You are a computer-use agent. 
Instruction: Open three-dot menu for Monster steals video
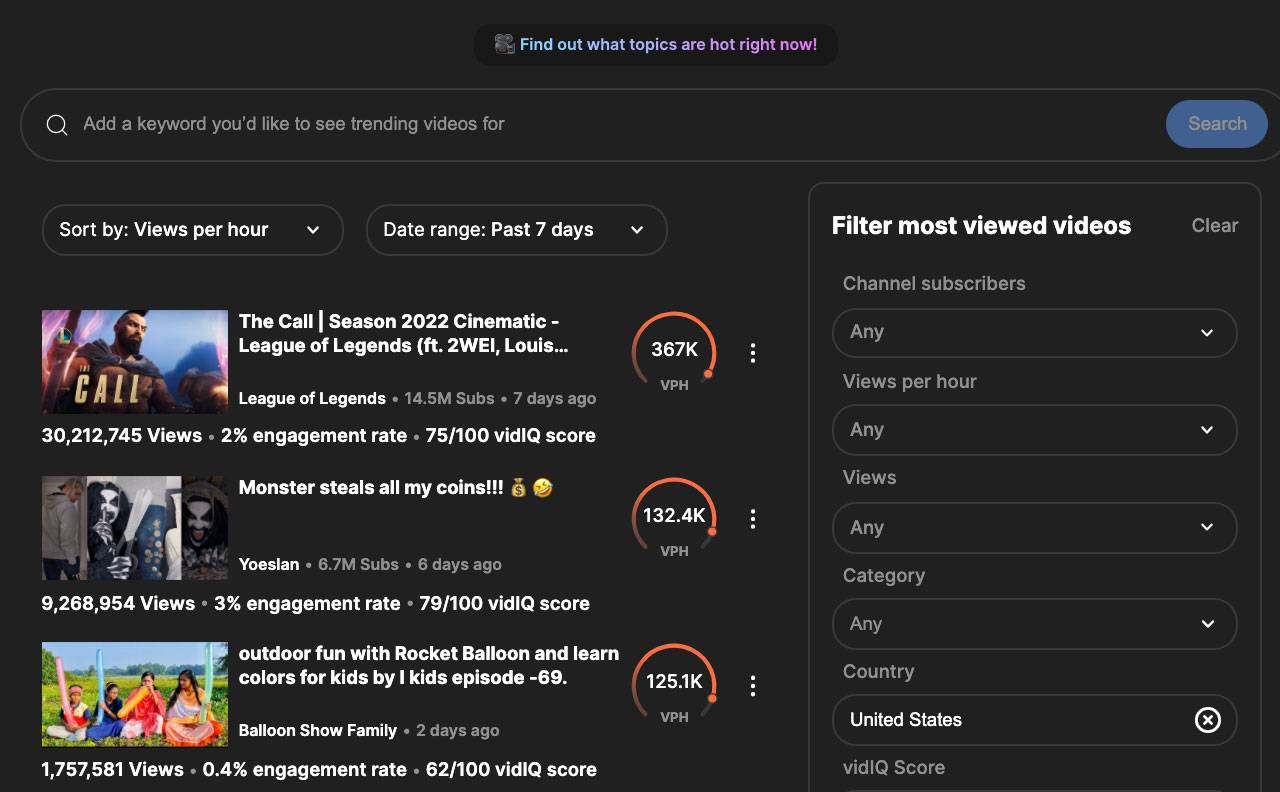(753, 518)
